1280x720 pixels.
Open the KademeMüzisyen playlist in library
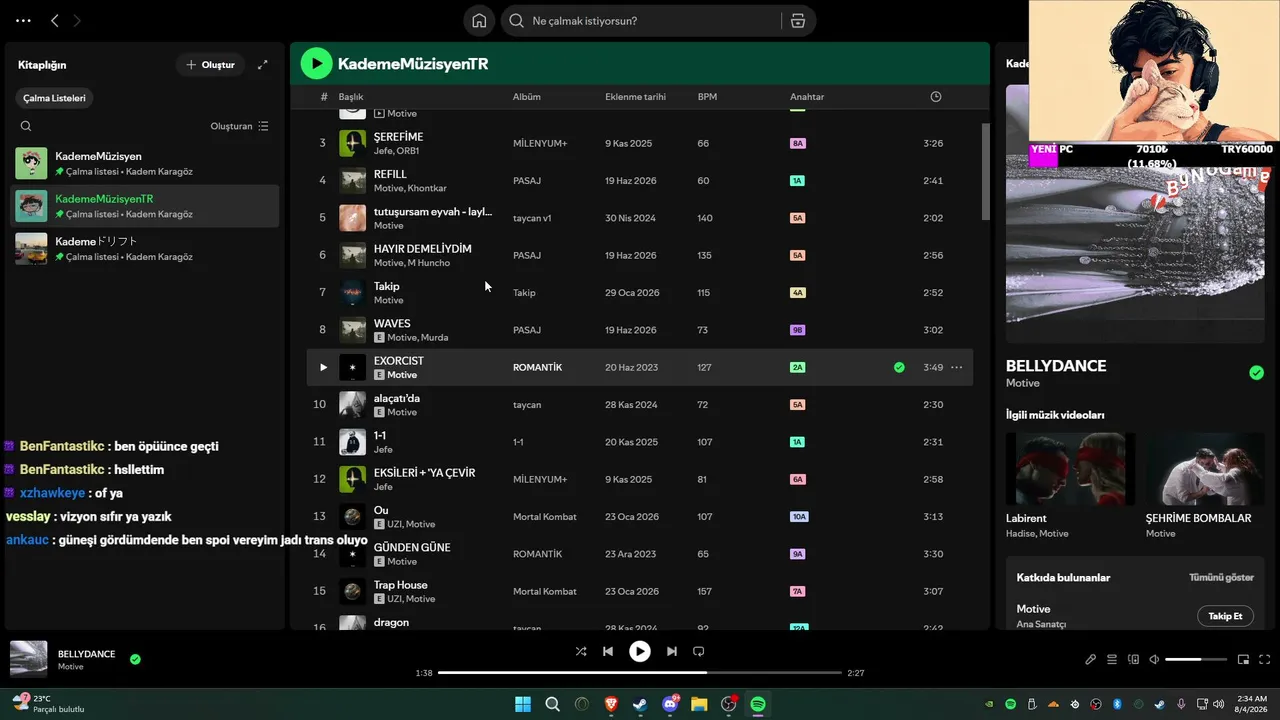(146, 163)
